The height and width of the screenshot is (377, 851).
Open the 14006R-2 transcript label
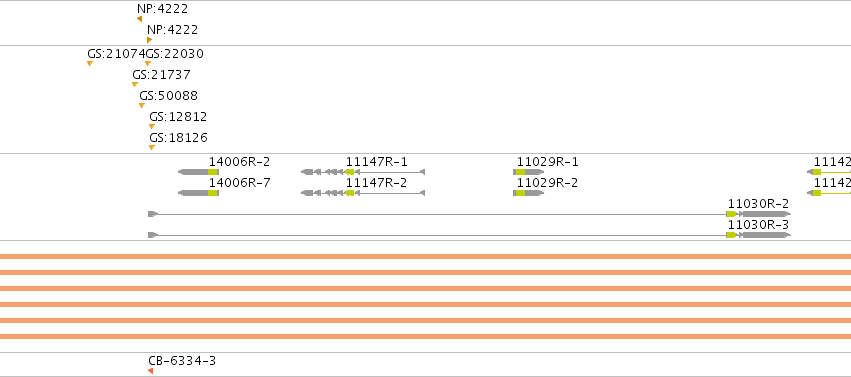pyautogui.click(x=239, y=162)
